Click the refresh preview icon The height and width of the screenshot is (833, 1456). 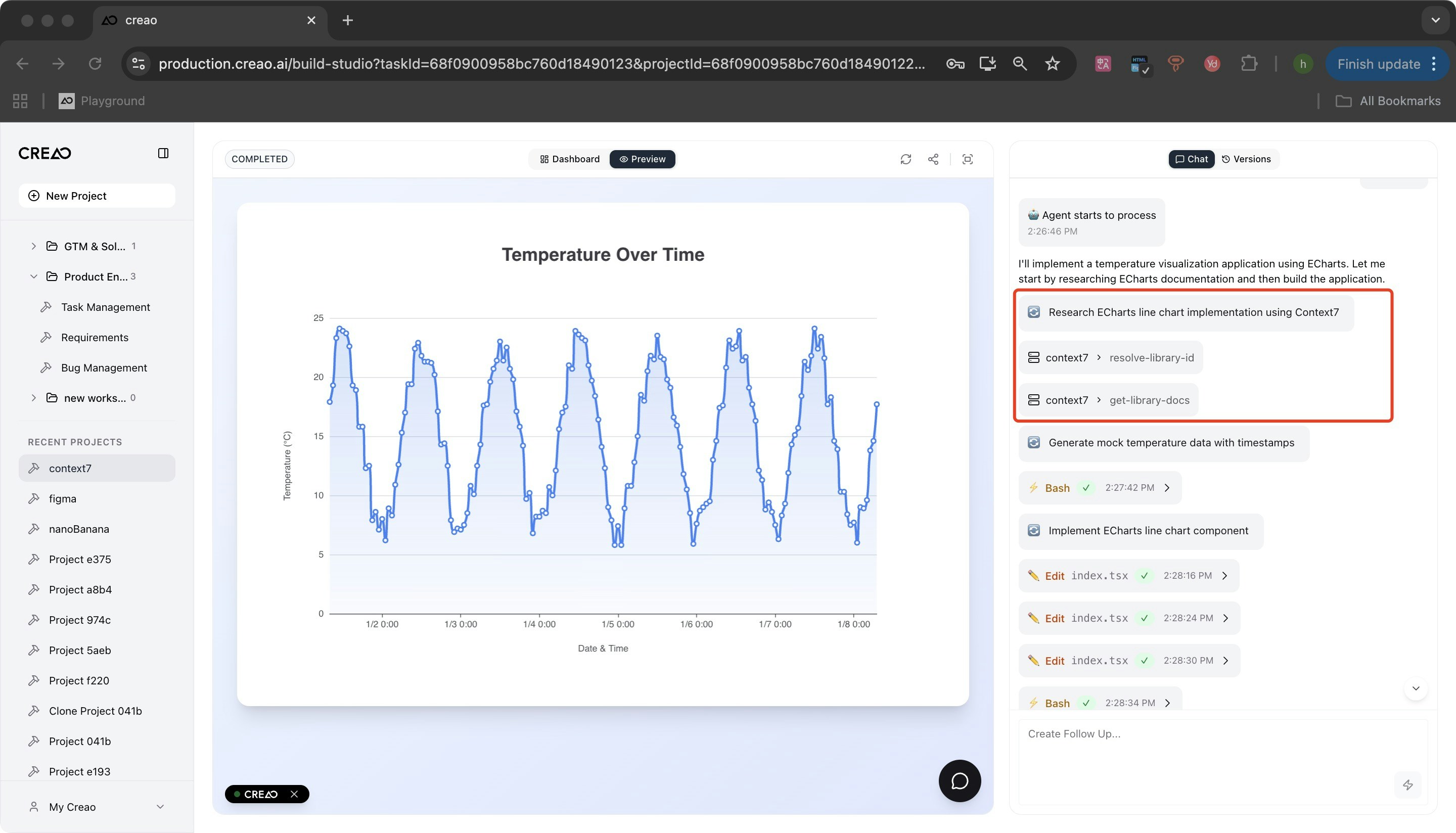(905, 159)
